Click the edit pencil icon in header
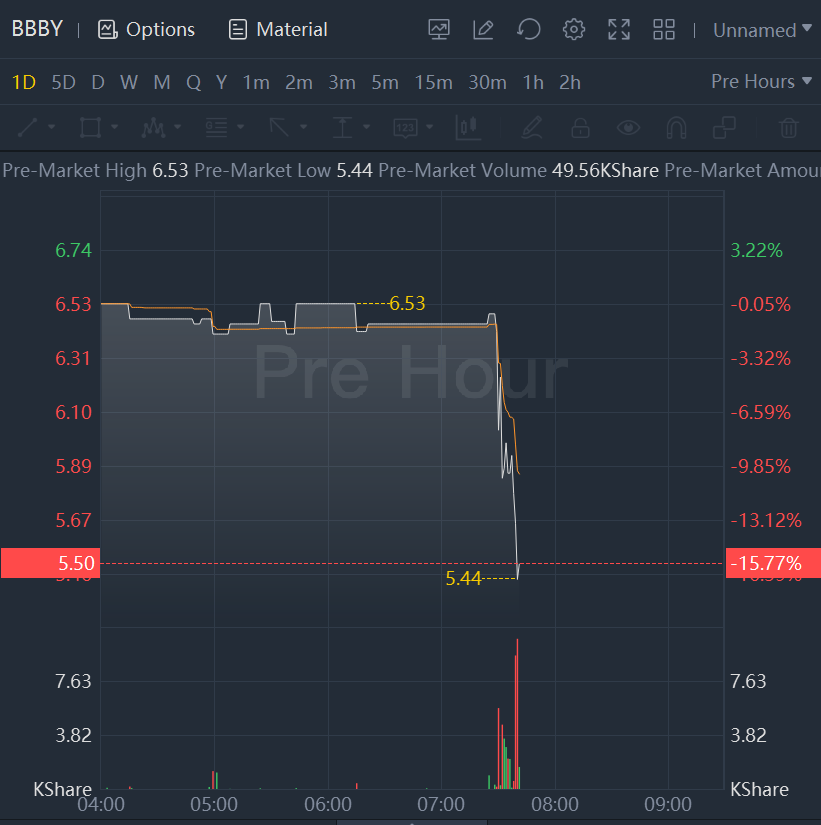This screenshot has height=825, width=821. coord(484,30)
